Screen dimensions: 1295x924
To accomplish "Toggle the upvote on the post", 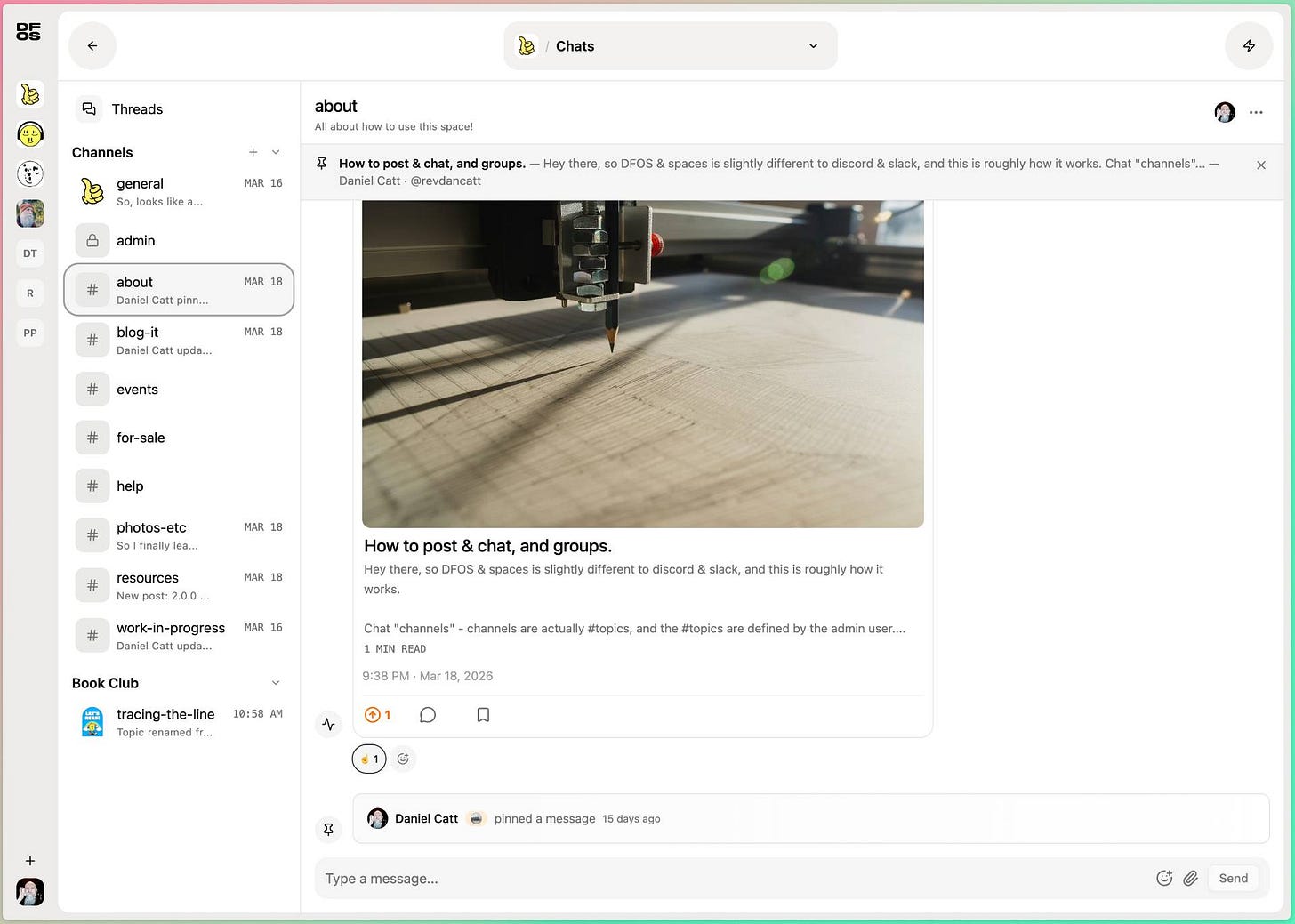I will [x=378, y=715].
